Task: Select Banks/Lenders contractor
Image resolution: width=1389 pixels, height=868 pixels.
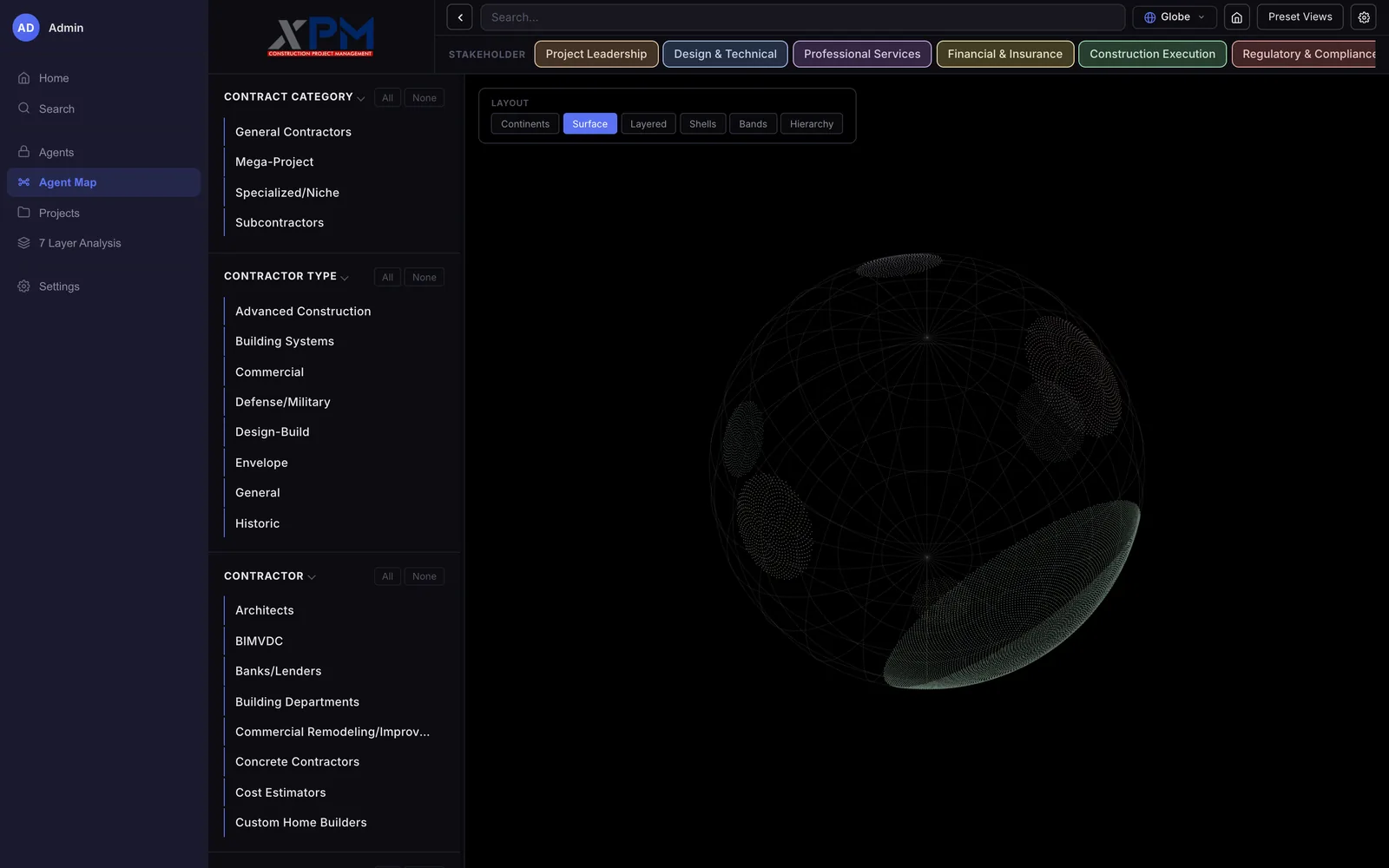Action: 333,672
